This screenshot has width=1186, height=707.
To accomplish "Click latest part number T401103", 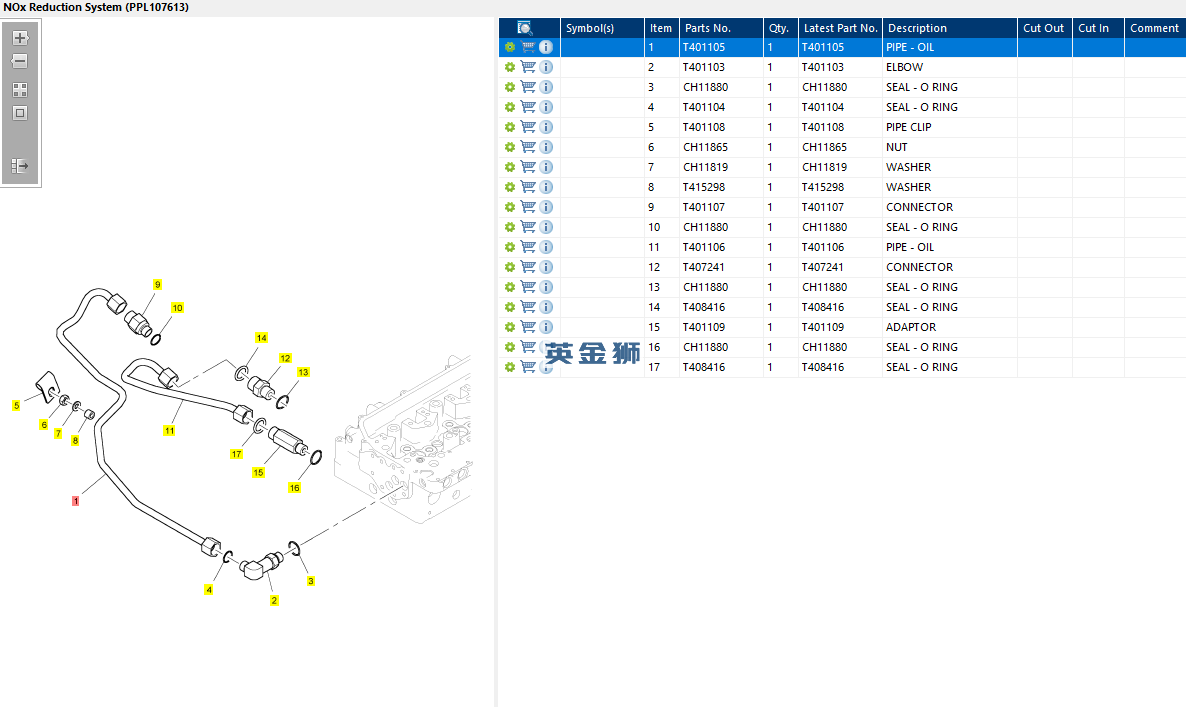I will 823,67.
